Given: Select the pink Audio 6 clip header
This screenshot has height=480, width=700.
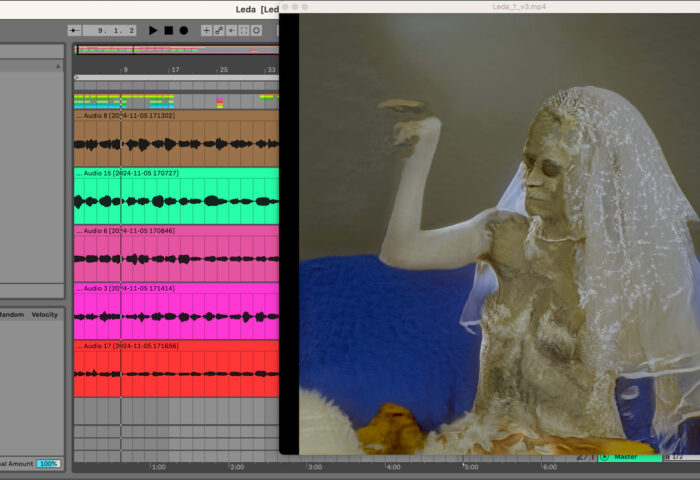Looking at the screenshot, I should pyautogui.click(x=176, y=230).
